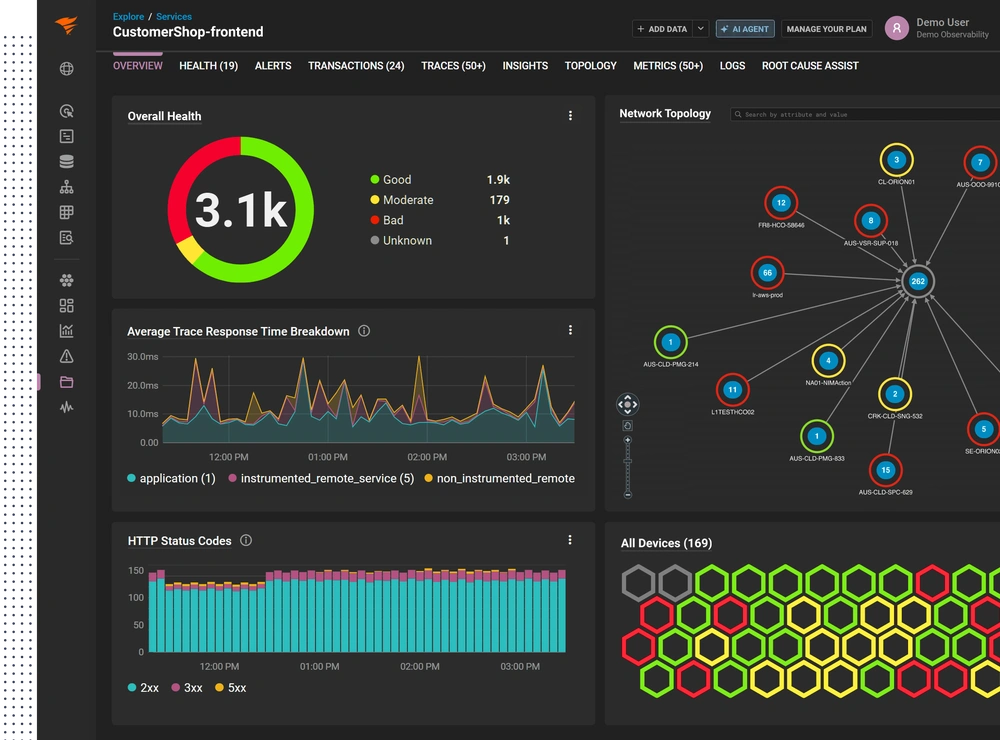Open the chart analytics sidebar icon
The image size is (1000, 740).
(66, 330)
